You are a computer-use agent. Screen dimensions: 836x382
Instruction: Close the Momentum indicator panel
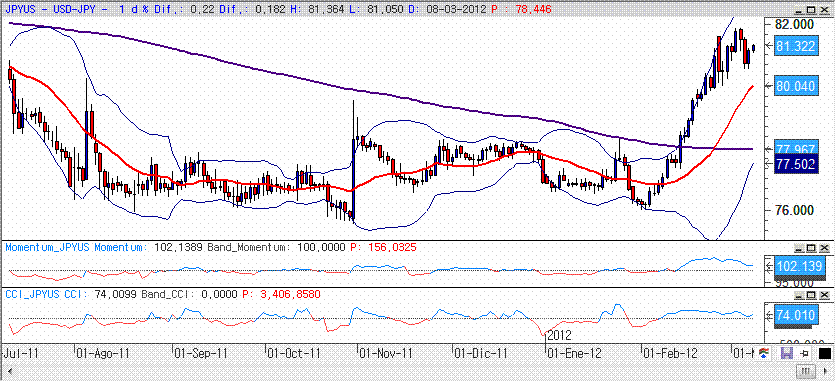click(824, 248)
